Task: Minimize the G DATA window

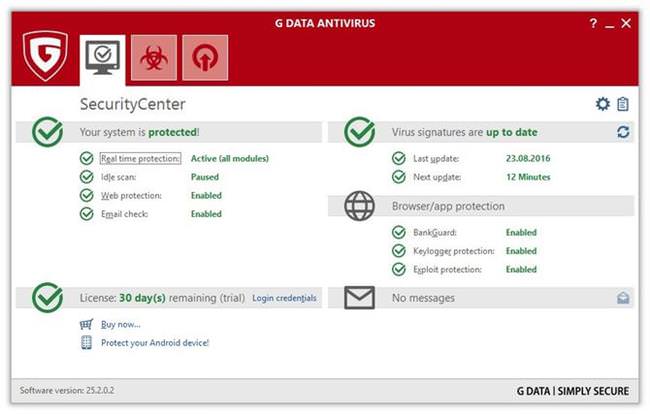Action: click(x=609, y=24)
